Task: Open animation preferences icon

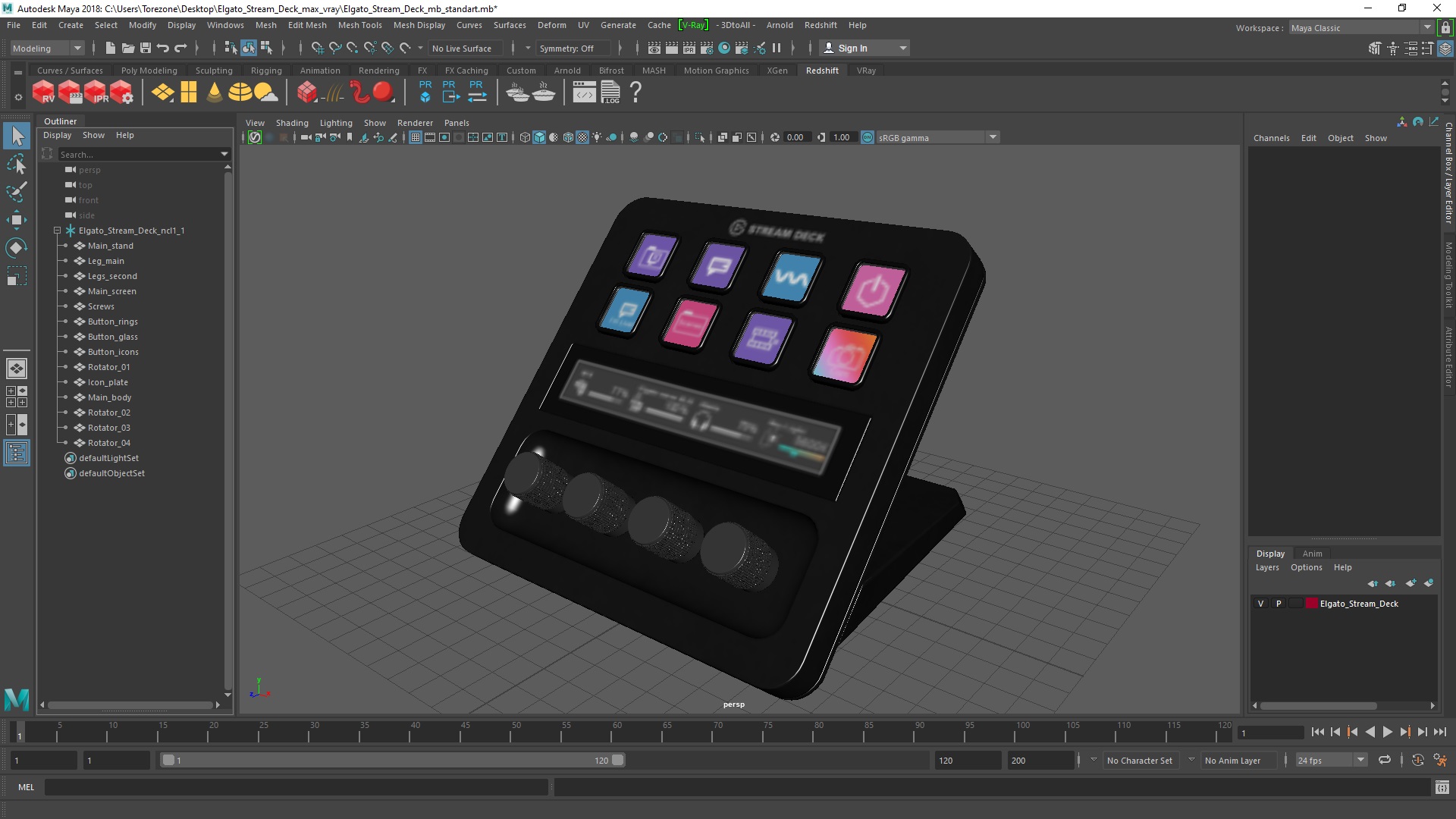Action: [x=1440, y=760]
